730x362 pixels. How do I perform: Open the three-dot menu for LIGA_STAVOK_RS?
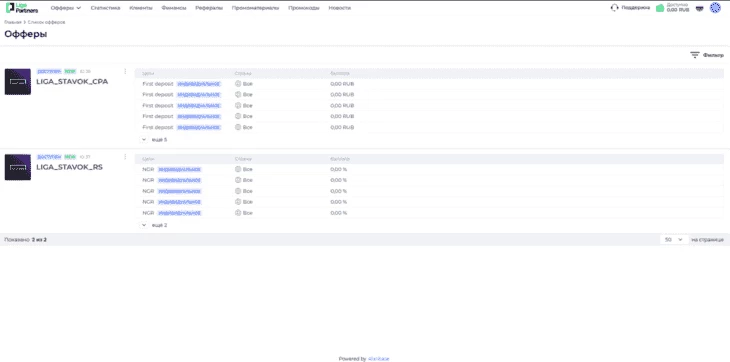click(x=125, y=157)
